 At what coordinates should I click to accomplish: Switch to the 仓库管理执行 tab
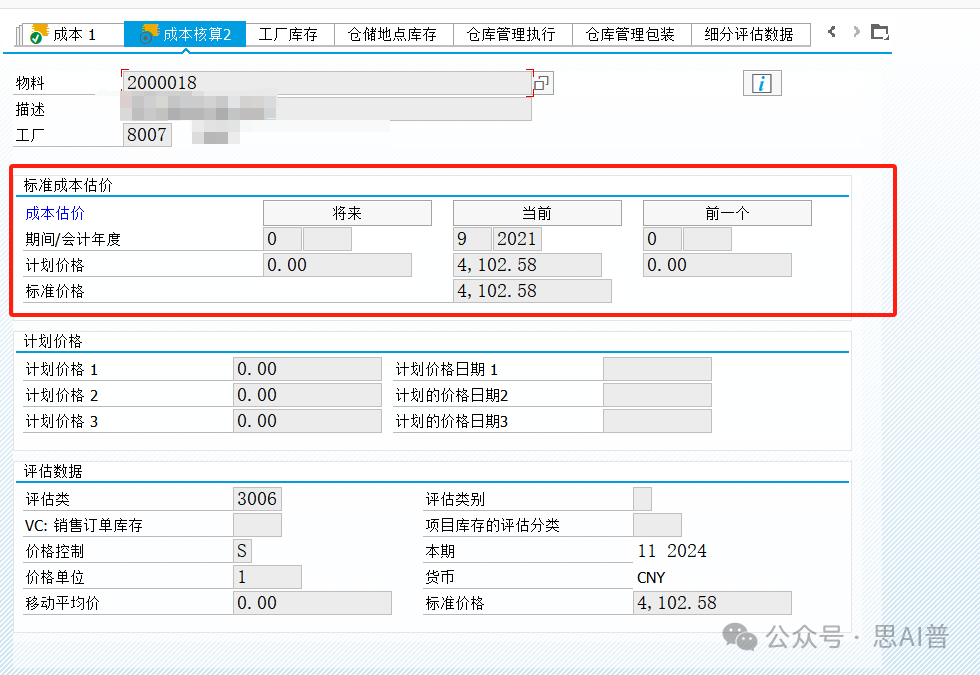pos(511,34)
